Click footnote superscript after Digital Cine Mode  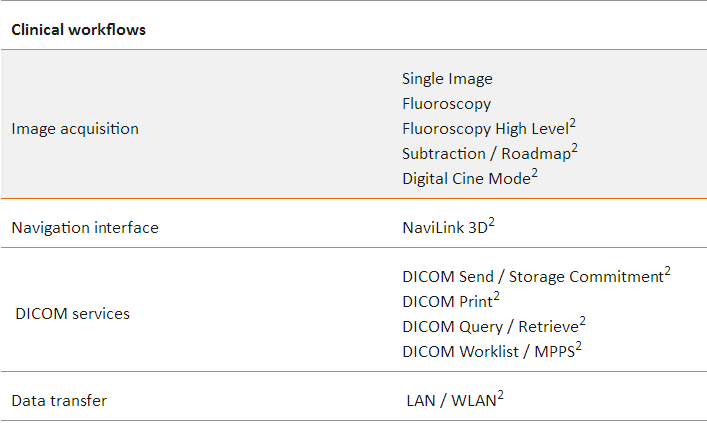535,173
